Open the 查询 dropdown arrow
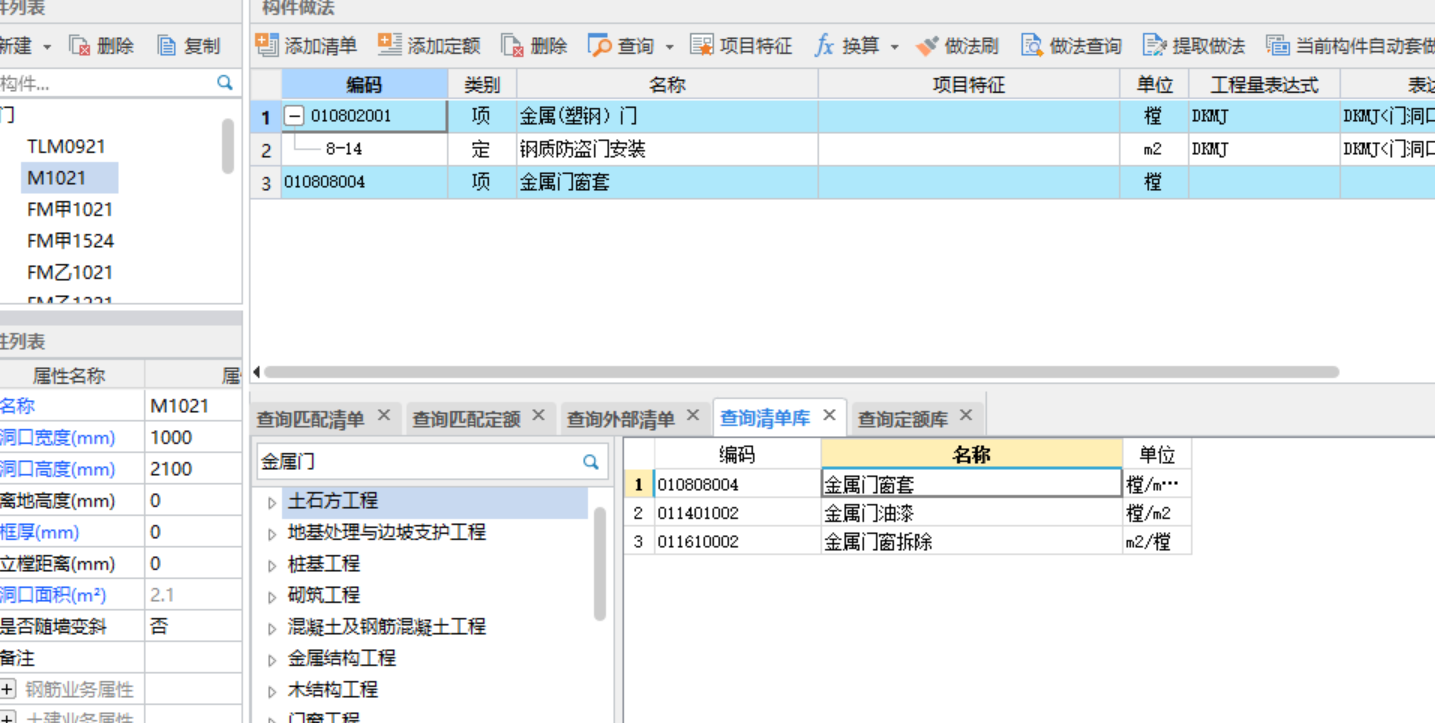The image size is (1435, 723). click(x=669, y=47)
